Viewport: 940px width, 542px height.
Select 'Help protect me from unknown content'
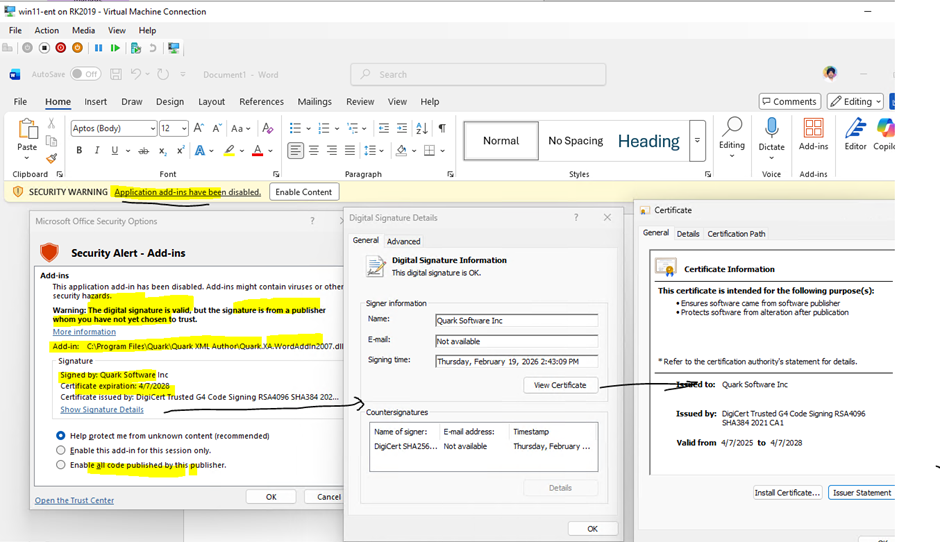[62, 436]
